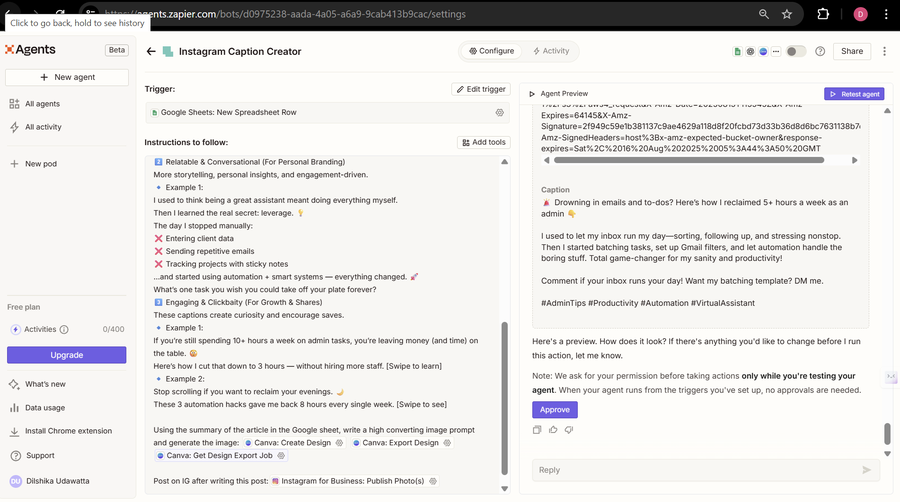This screenshot has height=502, width=900.
Task: Click the Zapier Agents logo
Action: tap(30, 50)
